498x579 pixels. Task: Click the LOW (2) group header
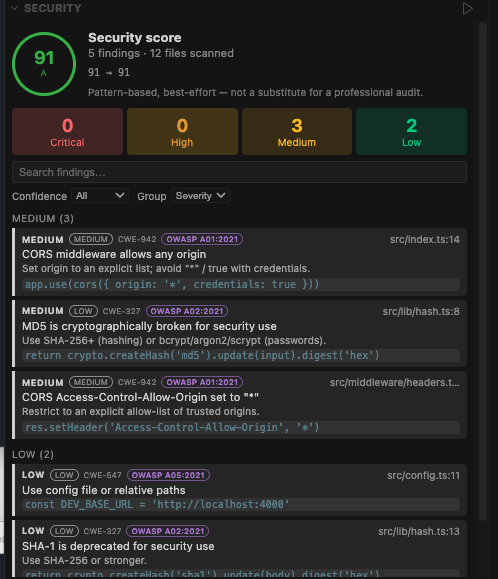(x=33, y=455)
